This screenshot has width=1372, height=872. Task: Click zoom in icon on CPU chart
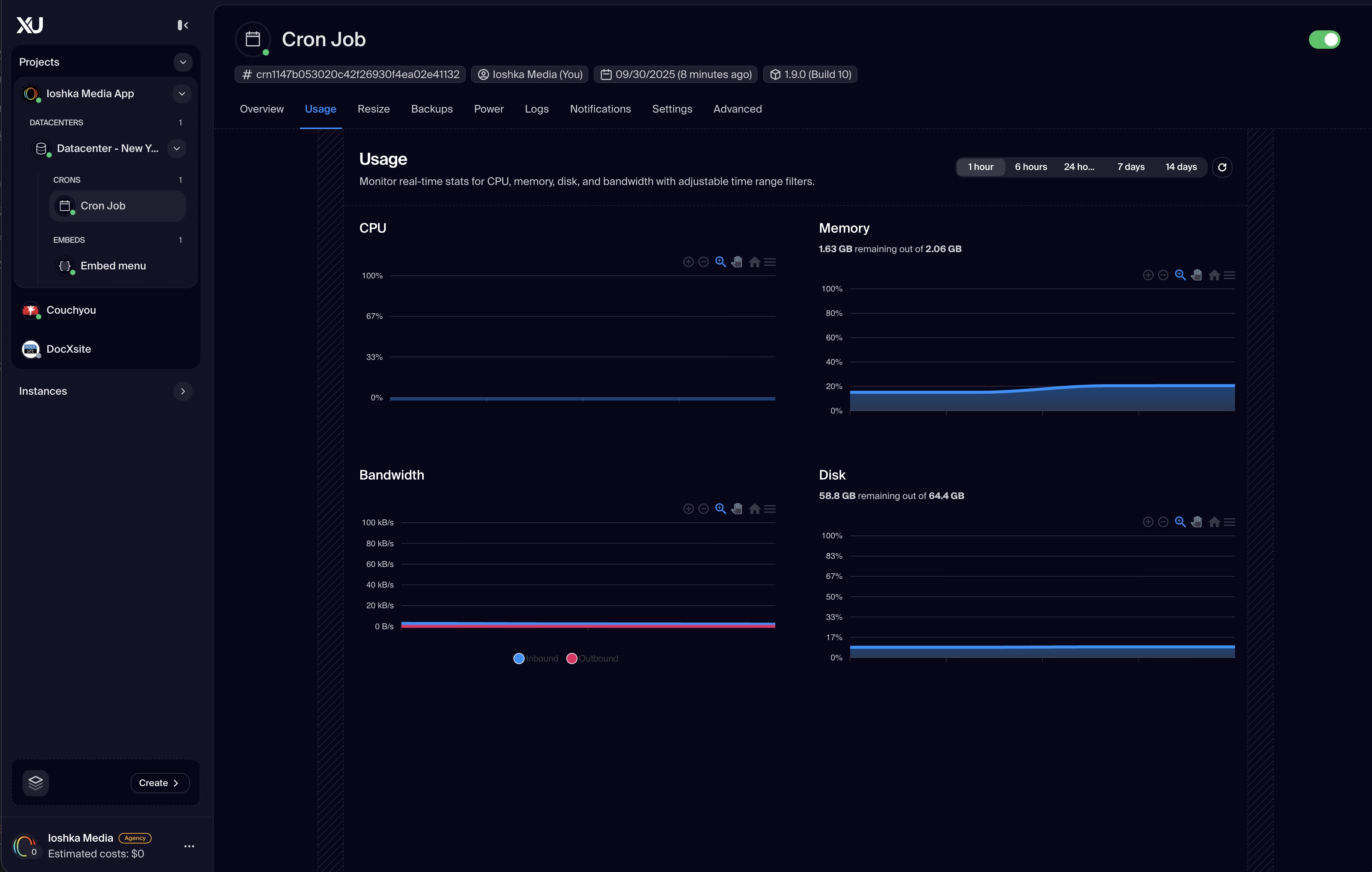[x=688, y=262]
